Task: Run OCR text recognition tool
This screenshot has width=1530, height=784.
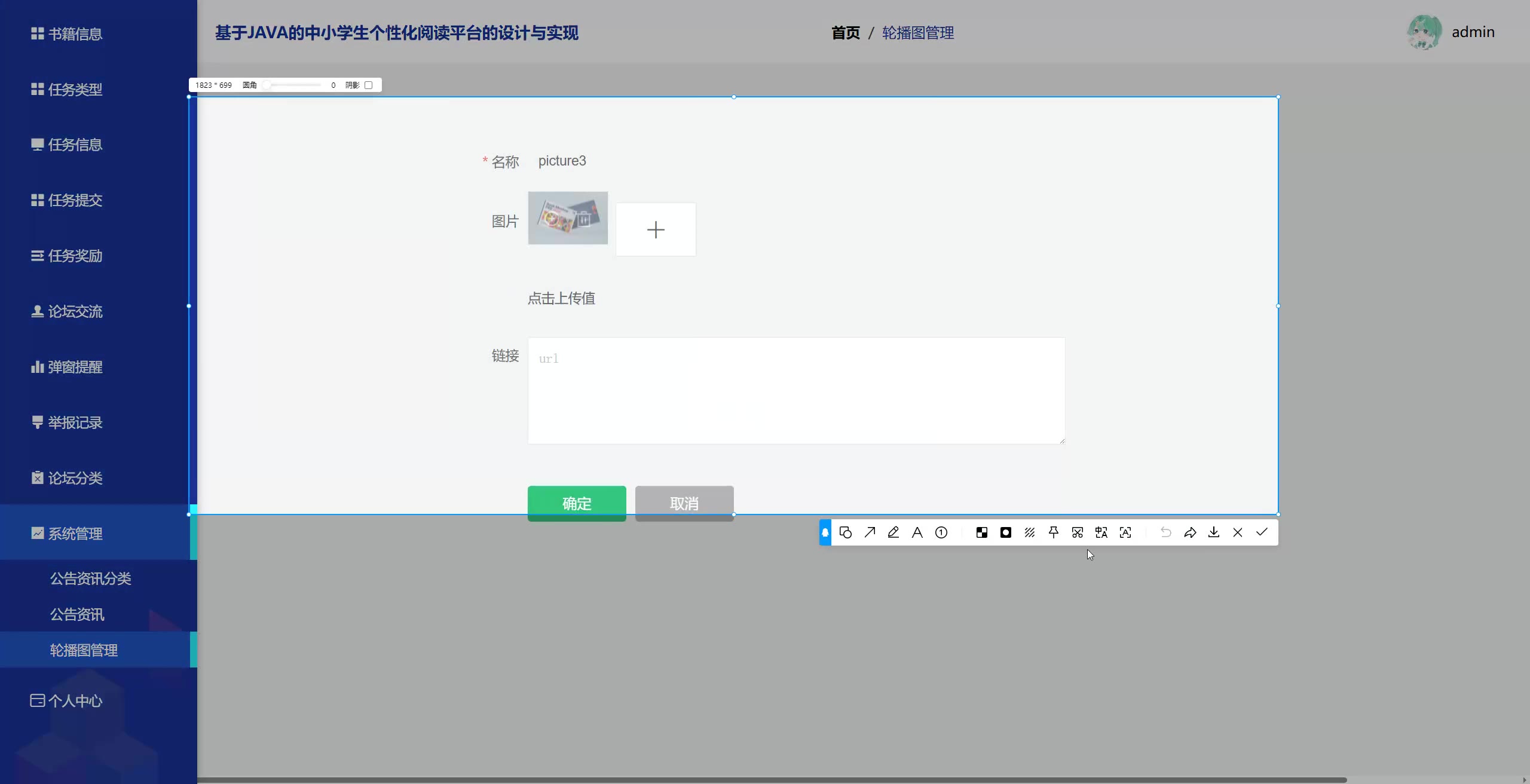Action: click(x=1125, y=532)
